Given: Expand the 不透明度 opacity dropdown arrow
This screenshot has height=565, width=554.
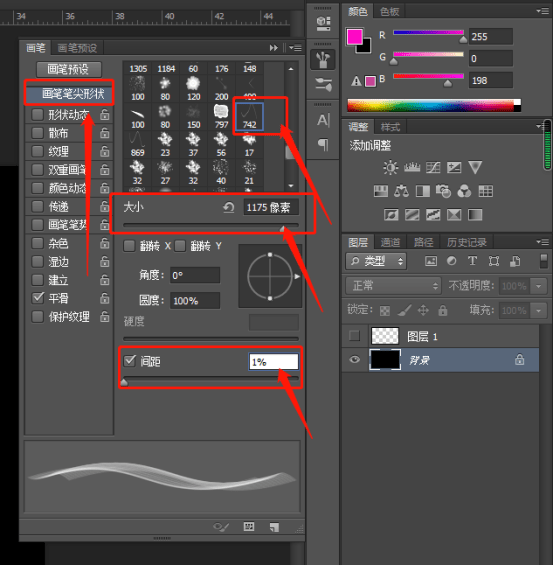Looking at the screenshot, I should (539, 286).
